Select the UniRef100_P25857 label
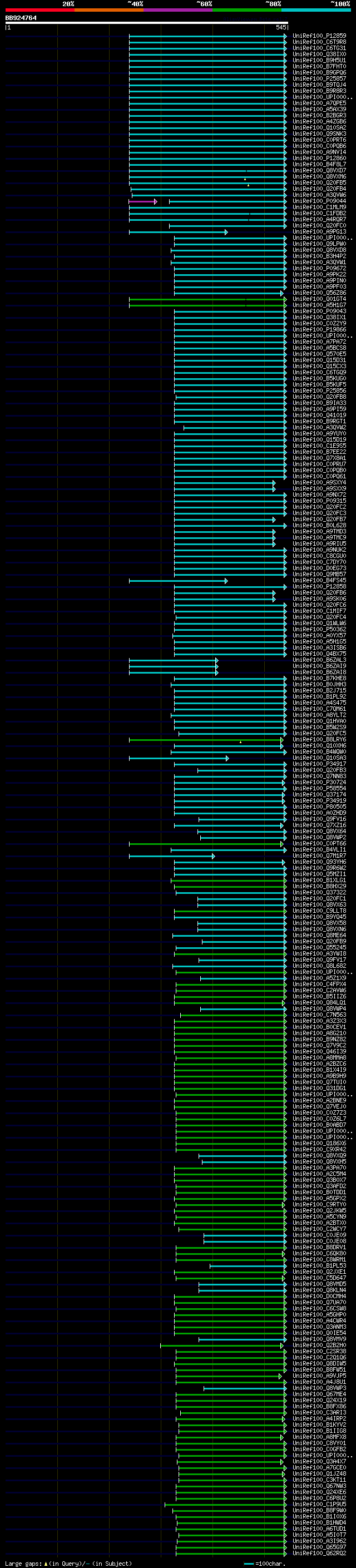This screenshot has width=356, height=1568. click(x=319, y=78)
